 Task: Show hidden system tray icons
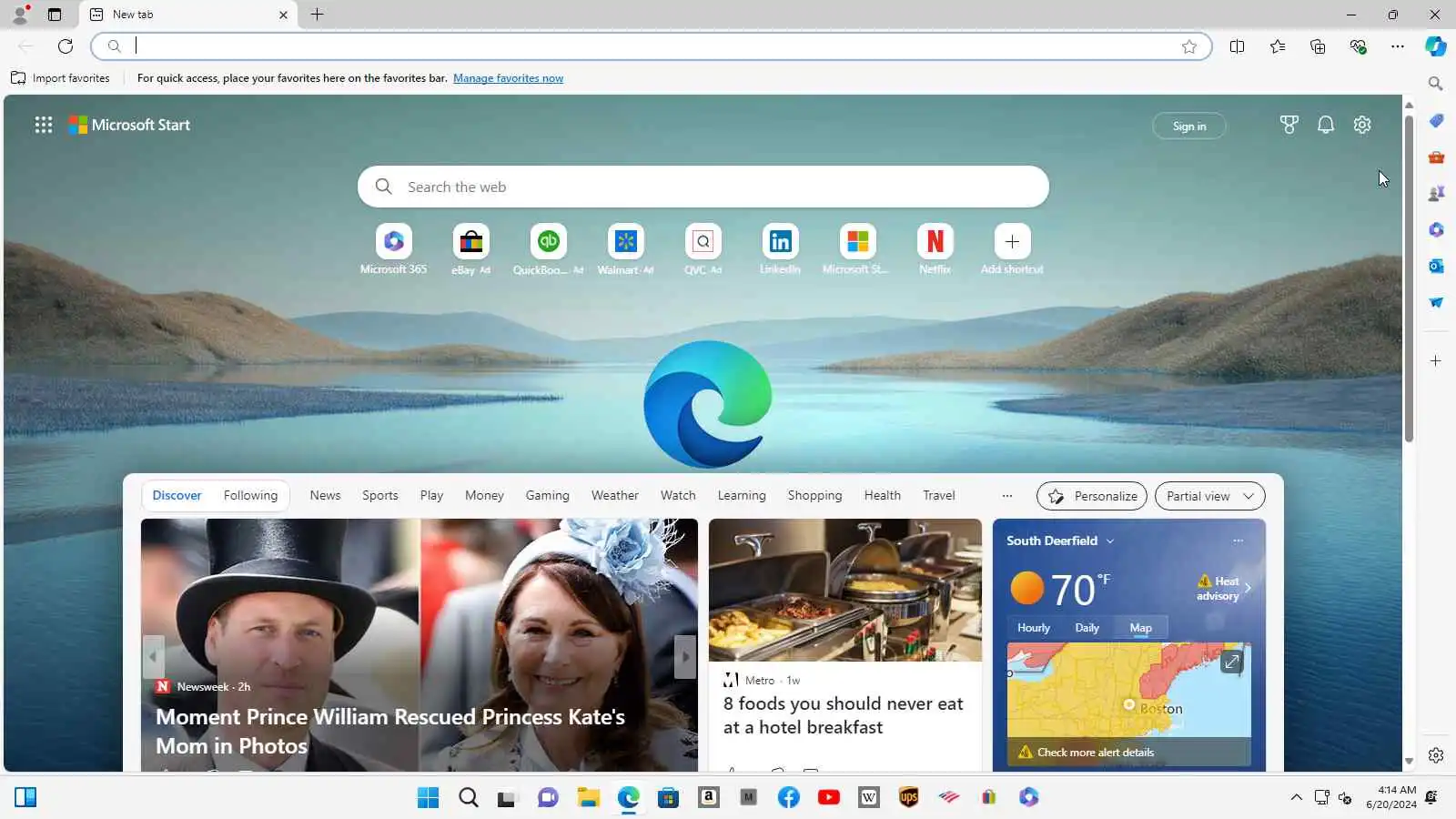coord(1296,798)
